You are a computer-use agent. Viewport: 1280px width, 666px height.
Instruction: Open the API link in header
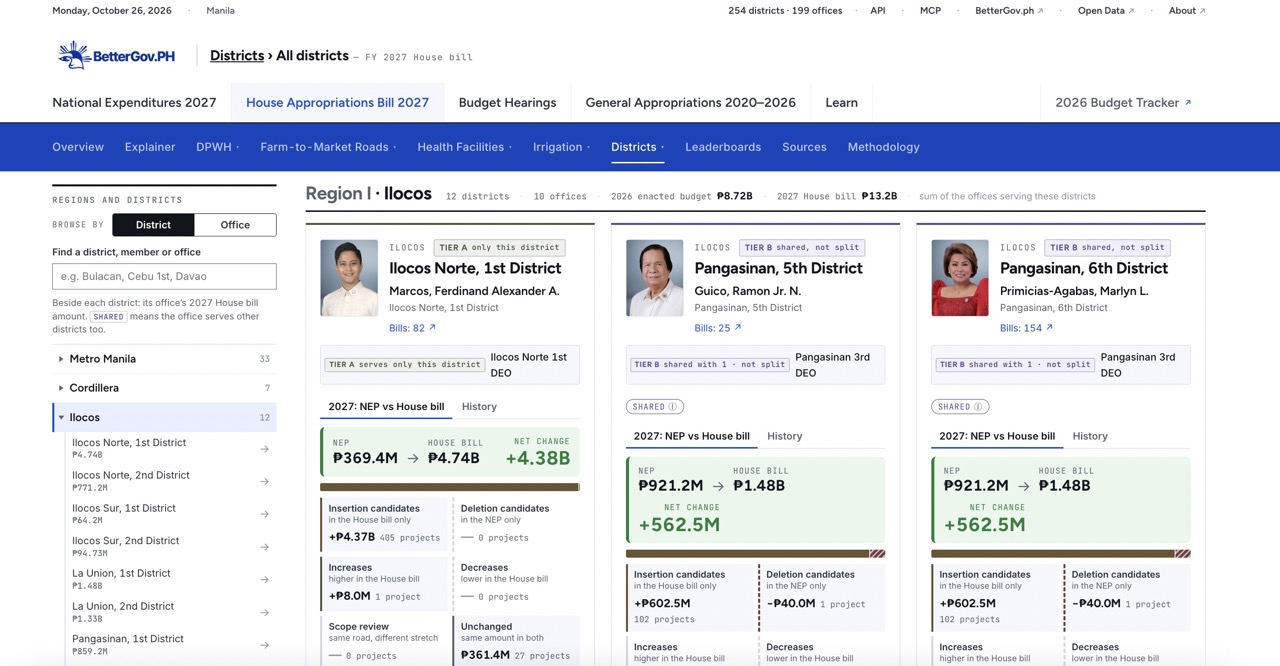(x=877, y=11)
